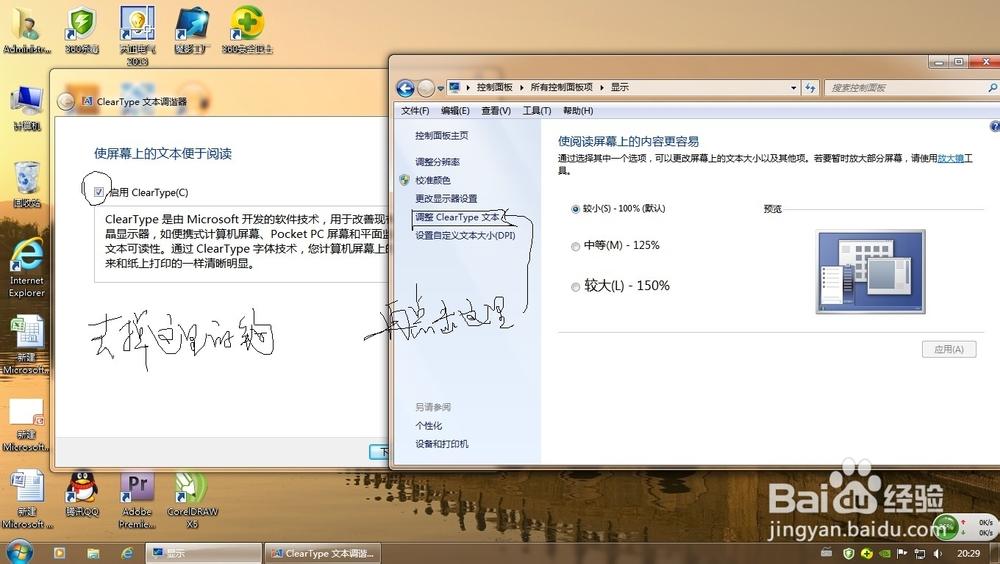The image size is (1000, 564).
Task: Open the Action Center flag tray icon
Action: click(x=902, y=553)
